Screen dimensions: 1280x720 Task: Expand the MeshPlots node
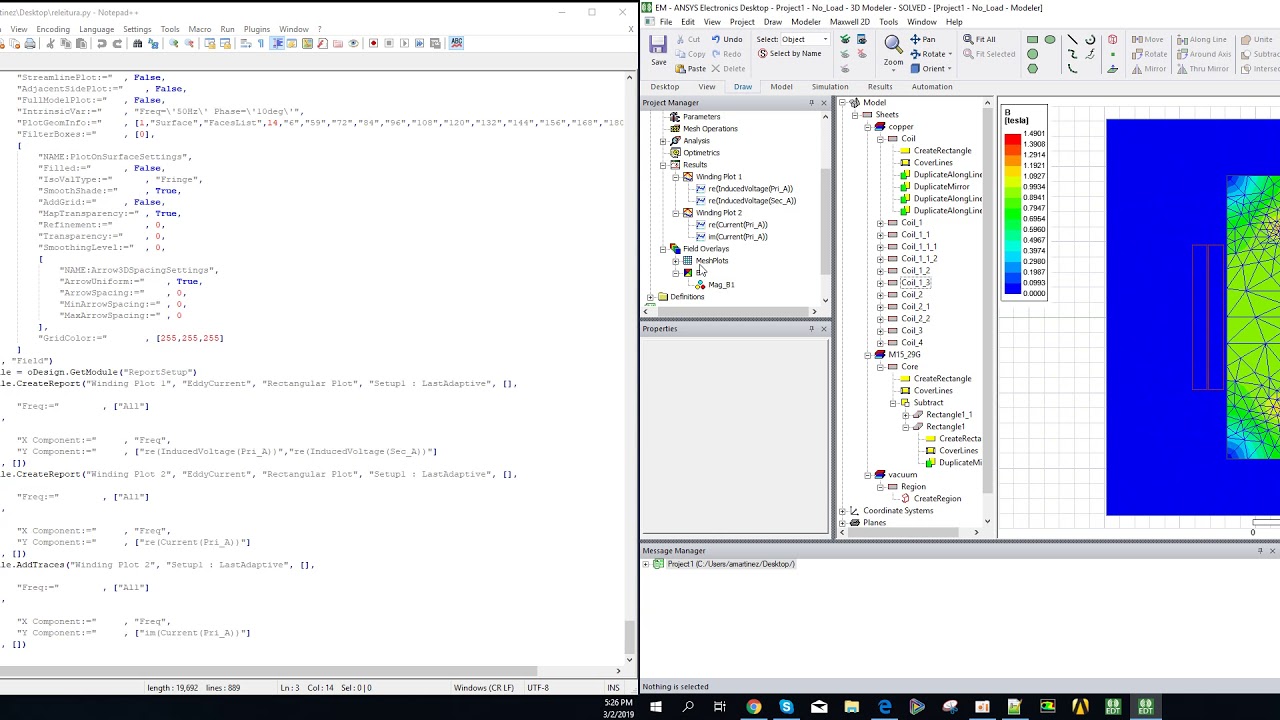coord(675,261)
